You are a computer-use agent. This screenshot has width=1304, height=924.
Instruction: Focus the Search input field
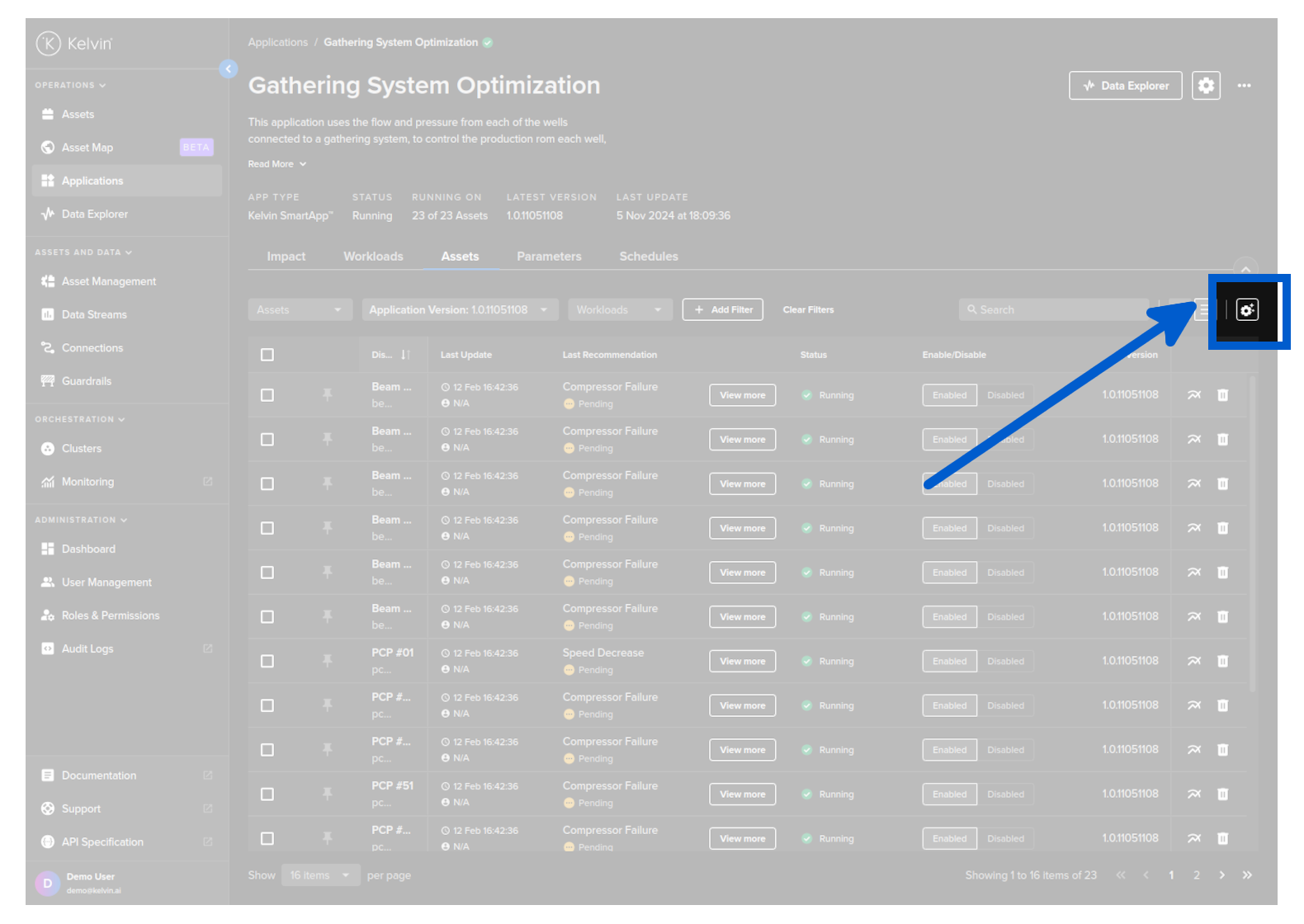point(1056,310)
